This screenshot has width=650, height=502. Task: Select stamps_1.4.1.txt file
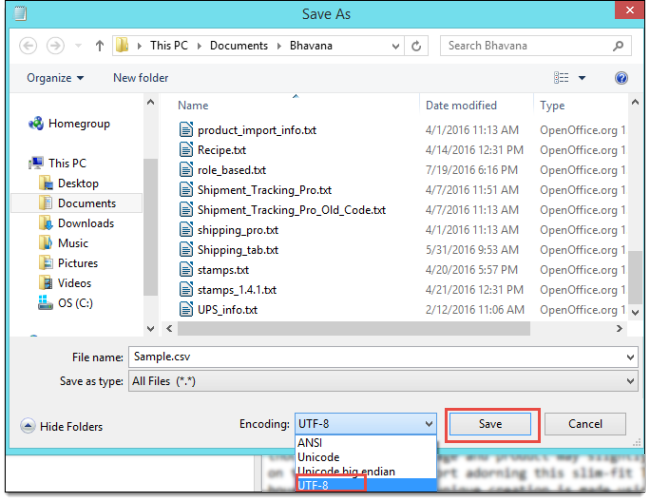coord(237,290)
